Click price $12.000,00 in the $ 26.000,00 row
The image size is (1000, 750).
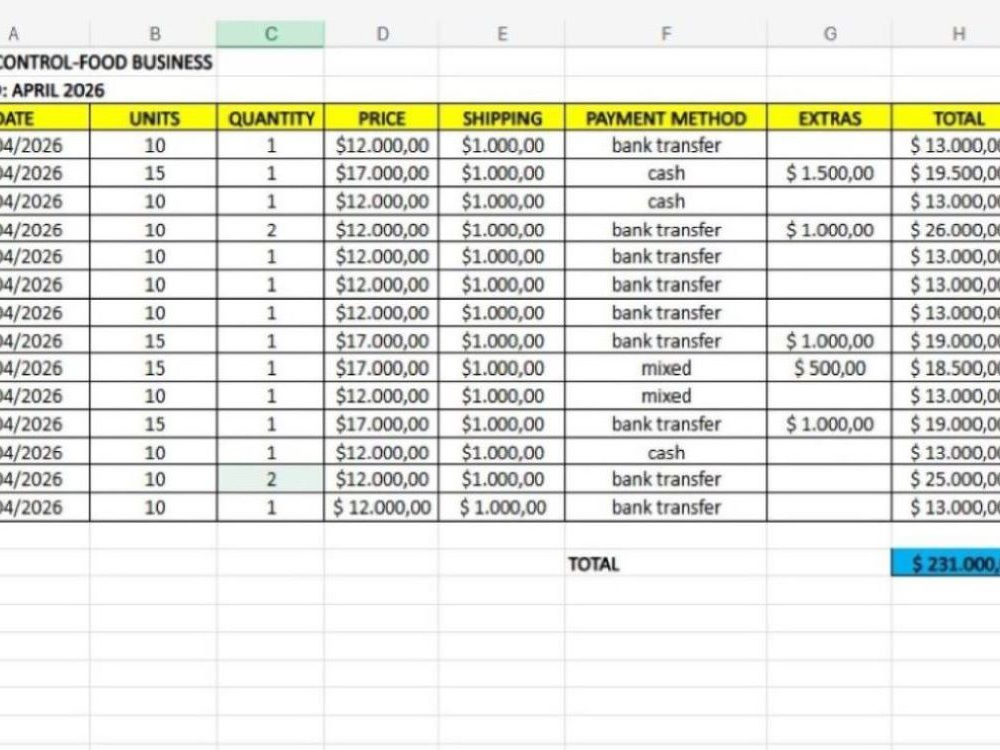tap(381, 229)
